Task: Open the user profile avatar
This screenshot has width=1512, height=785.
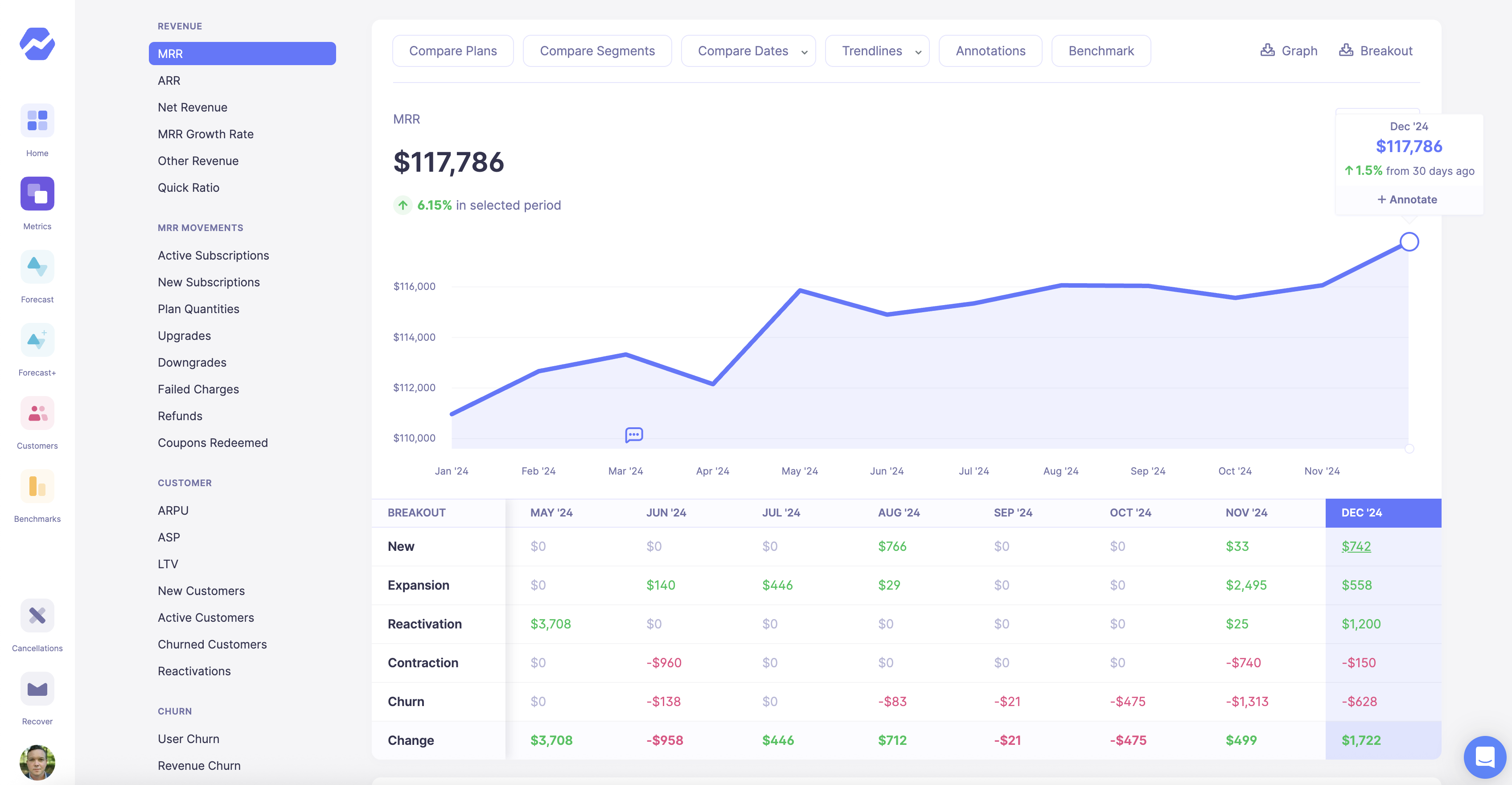Action: (37, 762)
